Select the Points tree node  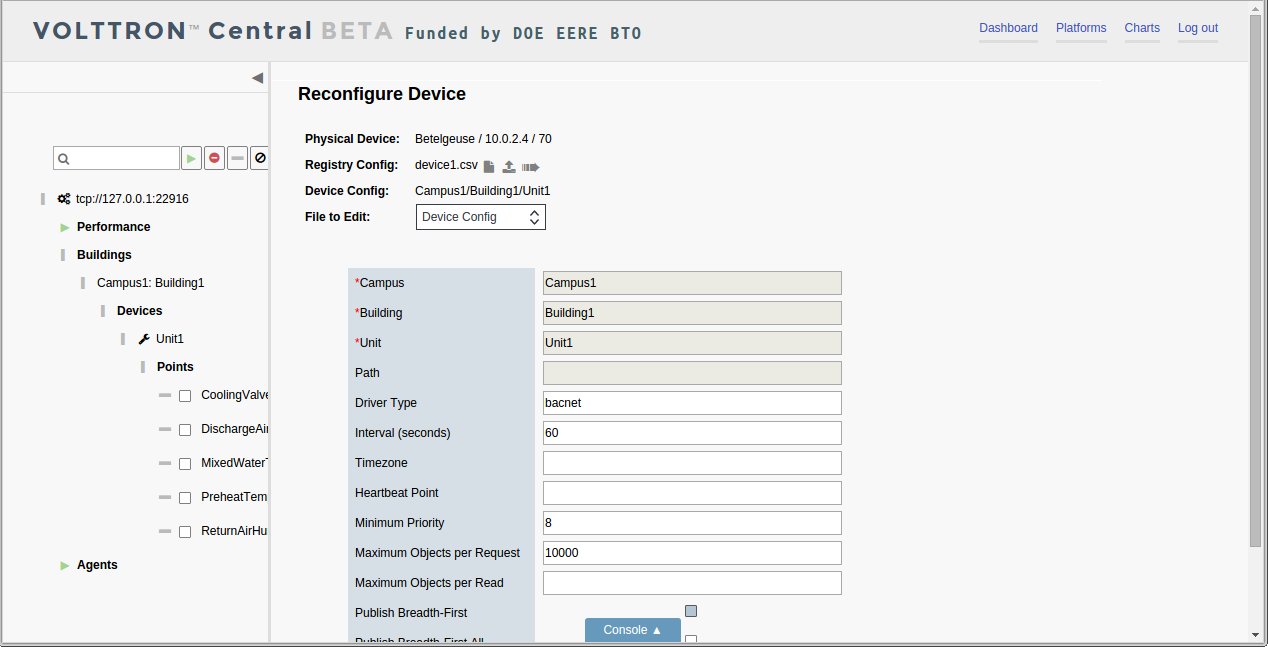[175, 367]
